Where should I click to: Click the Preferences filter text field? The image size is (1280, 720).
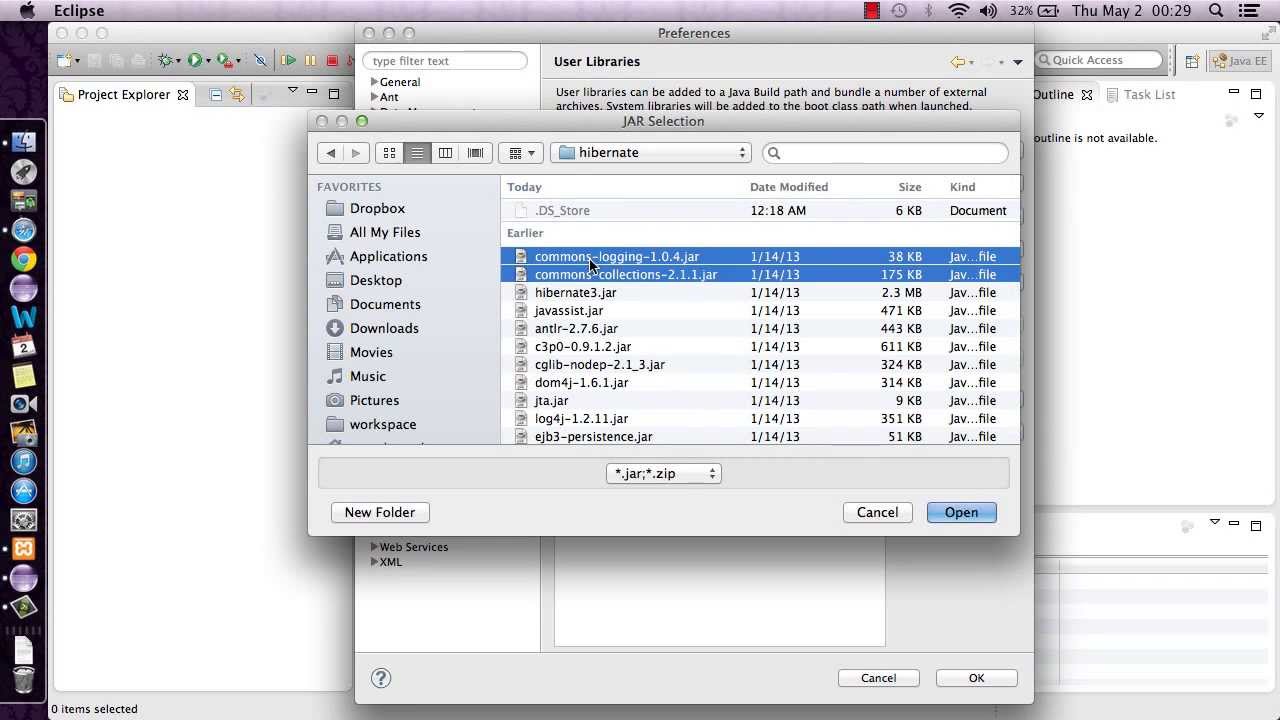click(445, 61)
